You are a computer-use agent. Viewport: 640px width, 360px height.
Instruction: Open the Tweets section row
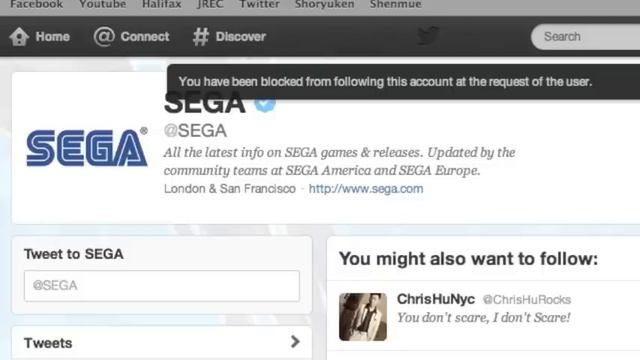(162, 343)
